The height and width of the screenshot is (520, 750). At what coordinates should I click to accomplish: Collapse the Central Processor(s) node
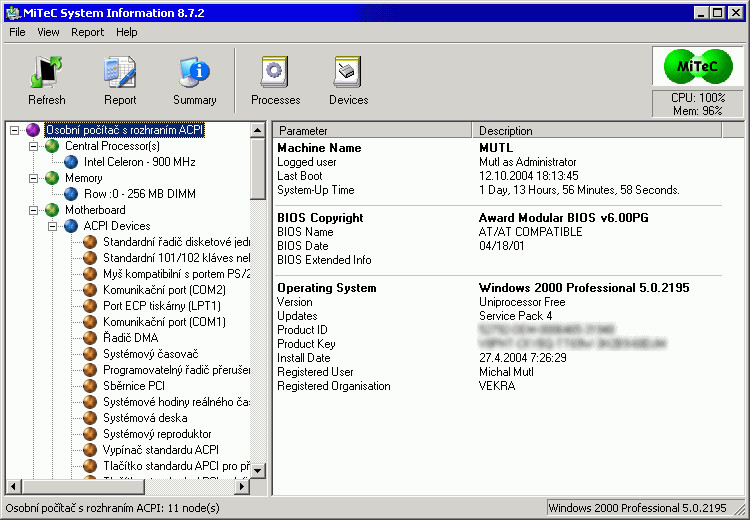(33, 146)
